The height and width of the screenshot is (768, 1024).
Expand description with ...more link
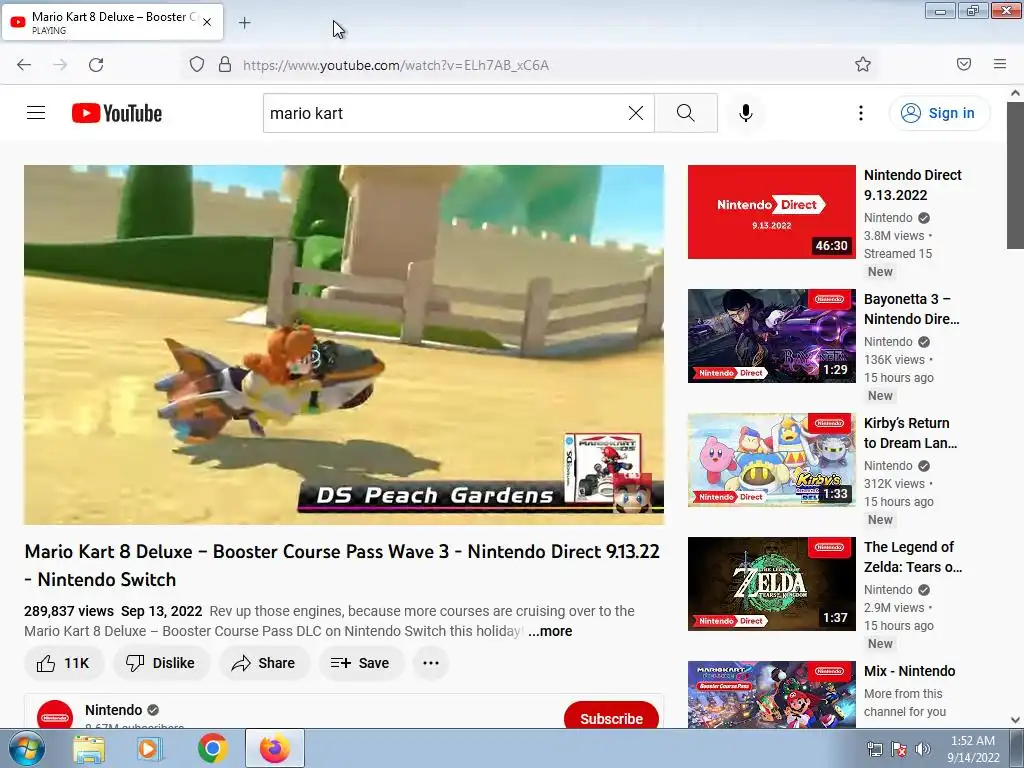(x=551, y=631)
